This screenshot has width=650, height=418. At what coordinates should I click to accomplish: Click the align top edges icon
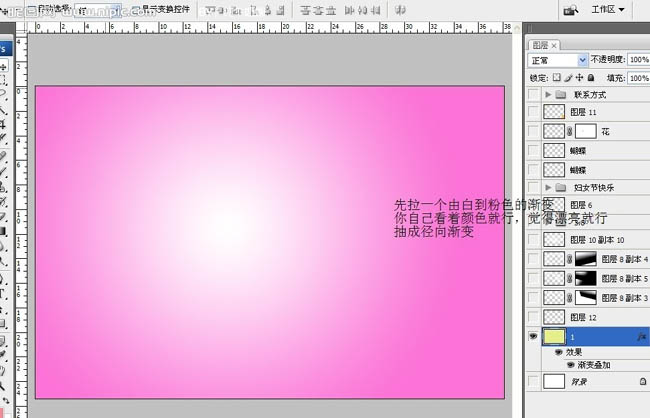(x=211, y=10)
